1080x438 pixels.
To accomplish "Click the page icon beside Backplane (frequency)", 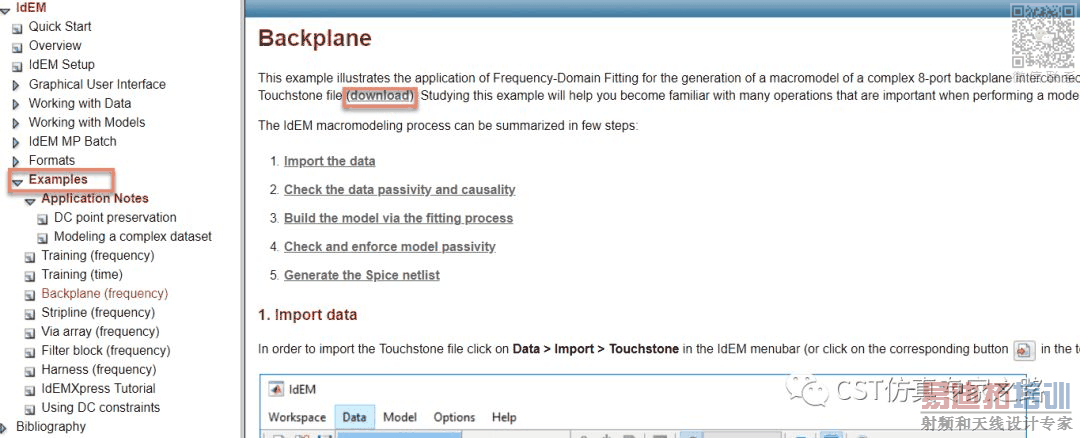I will pos(30,295).
